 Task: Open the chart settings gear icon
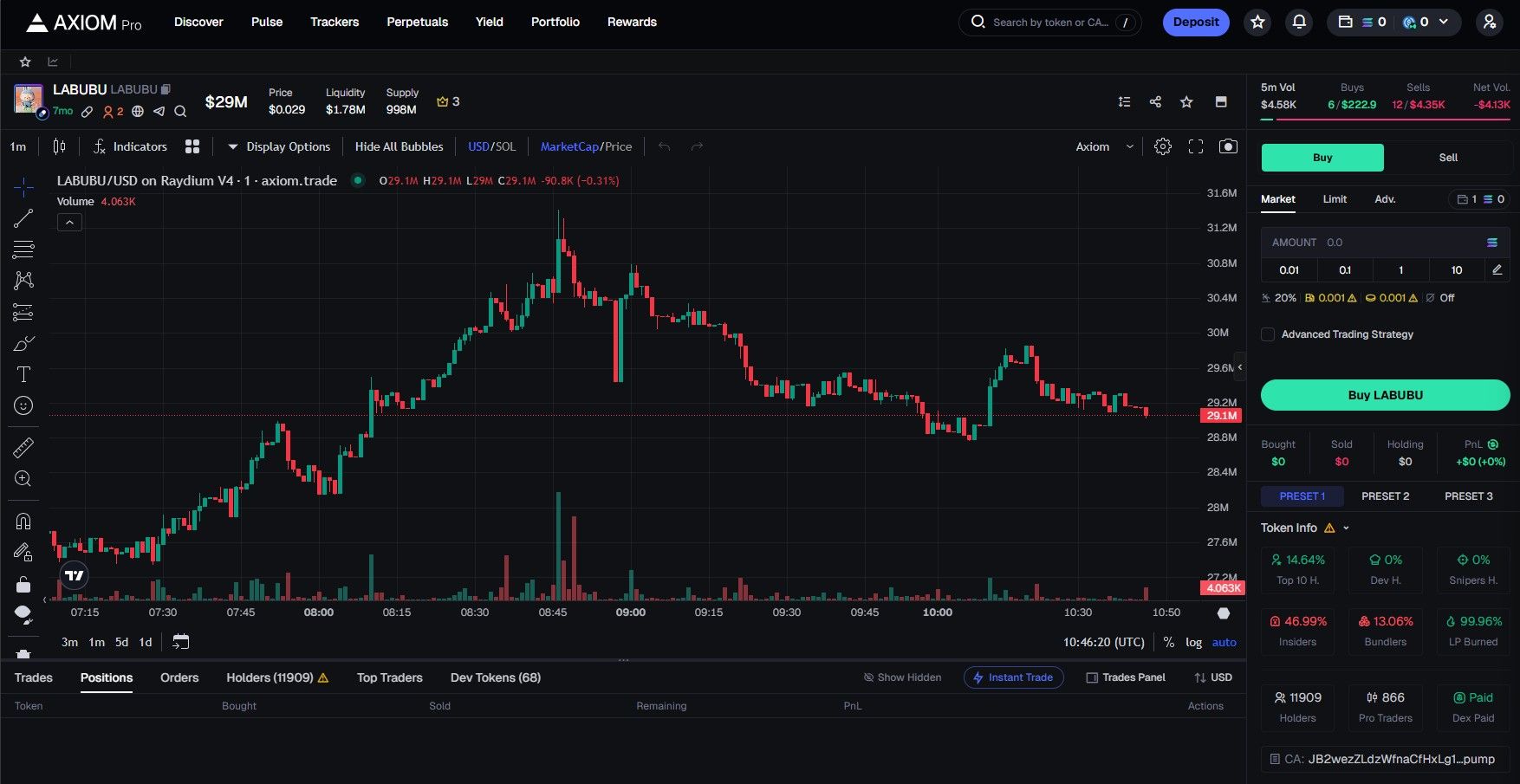click(x=1163, y=146)
